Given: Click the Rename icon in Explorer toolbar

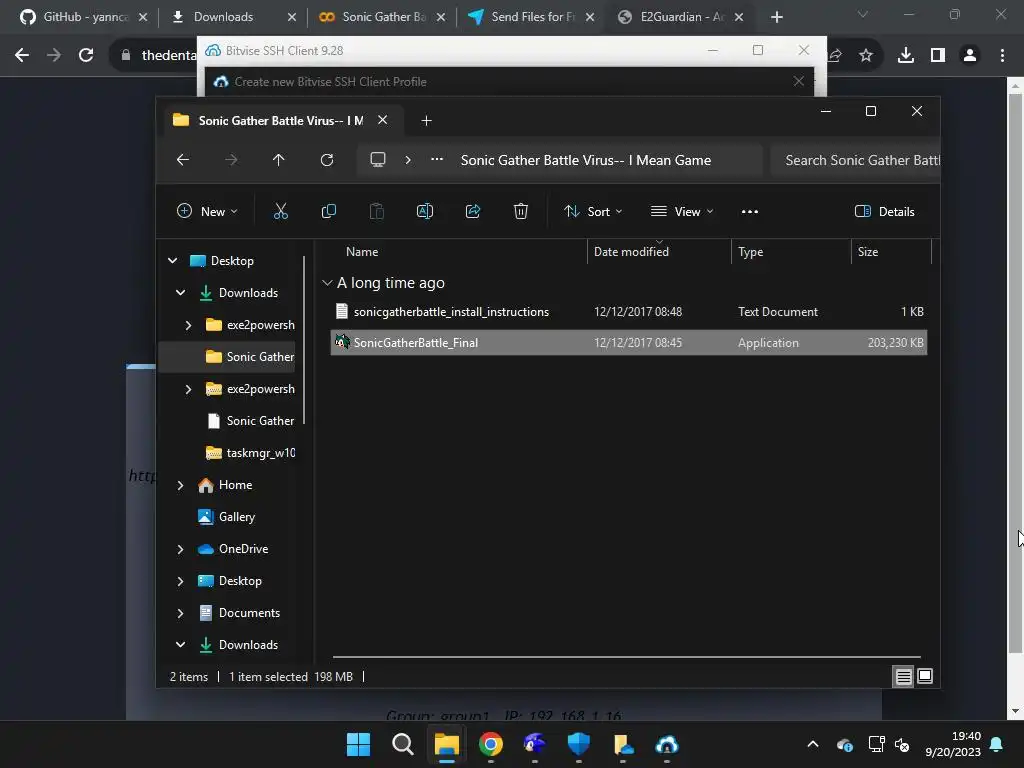Looking at the screenshot, I should (424, 212).
